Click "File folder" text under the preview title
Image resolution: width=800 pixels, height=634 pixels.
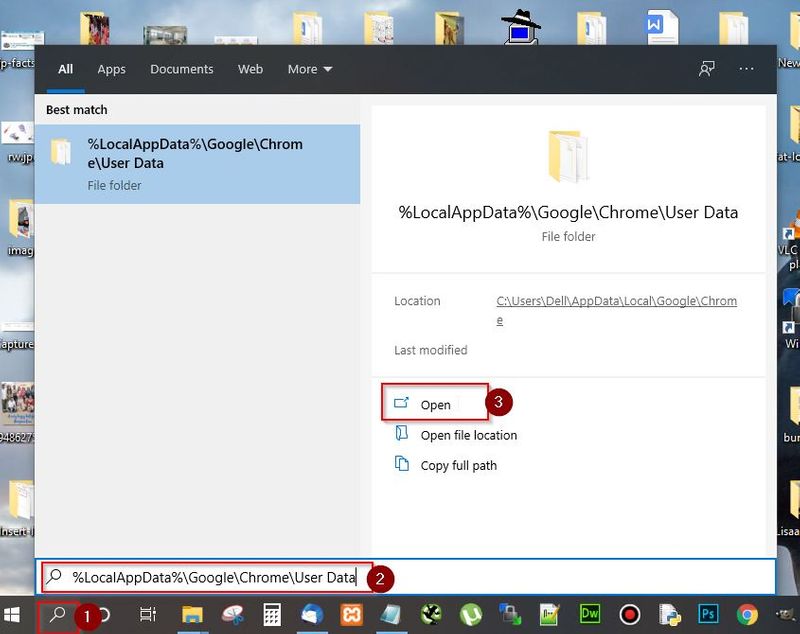[x=568, y=237]
